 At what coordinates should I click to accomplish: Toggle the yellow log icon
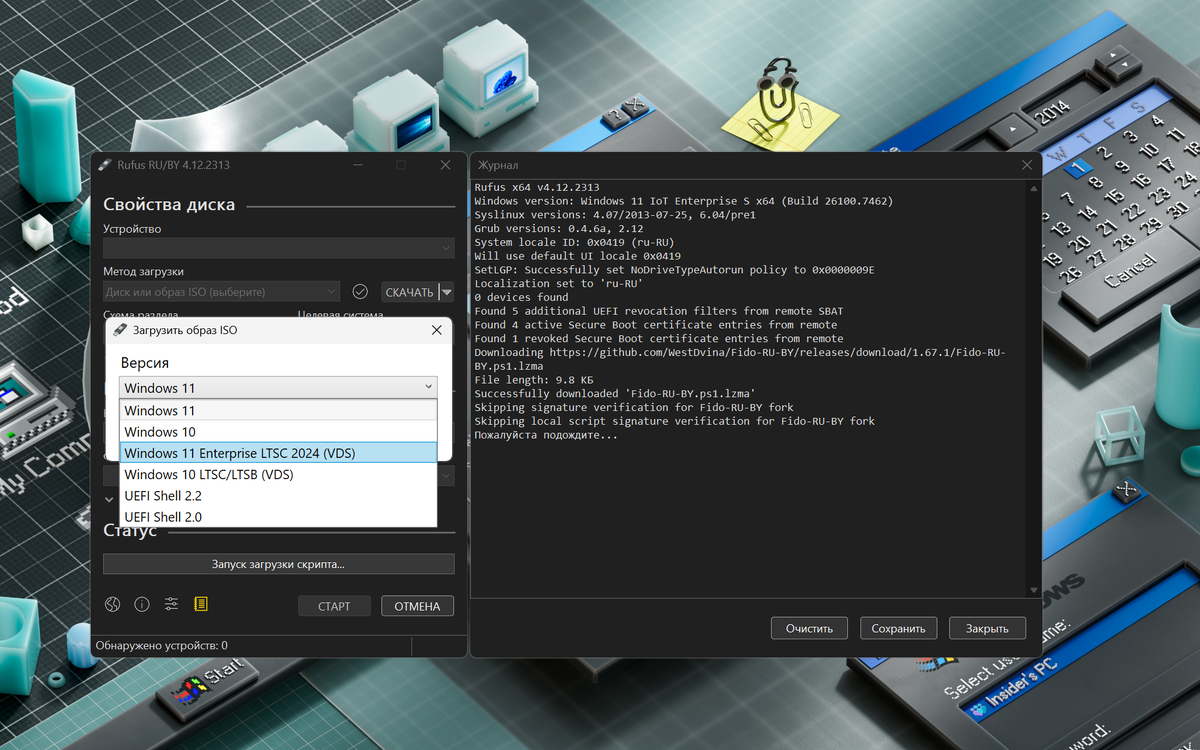click(201, 604)
